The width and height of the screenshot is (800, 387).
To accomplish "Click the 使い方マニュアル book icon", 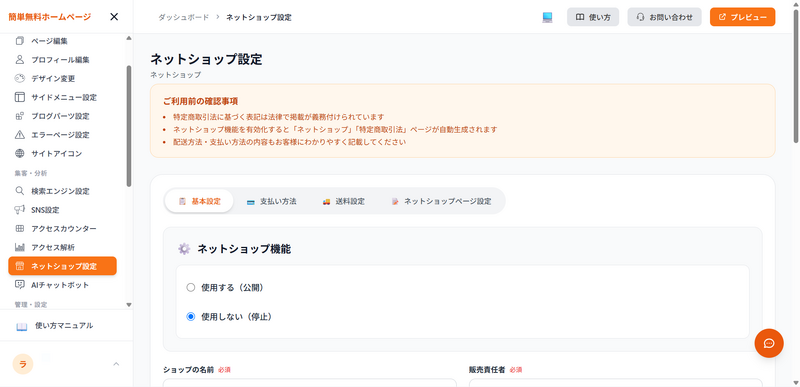I will tap(21, 326).
